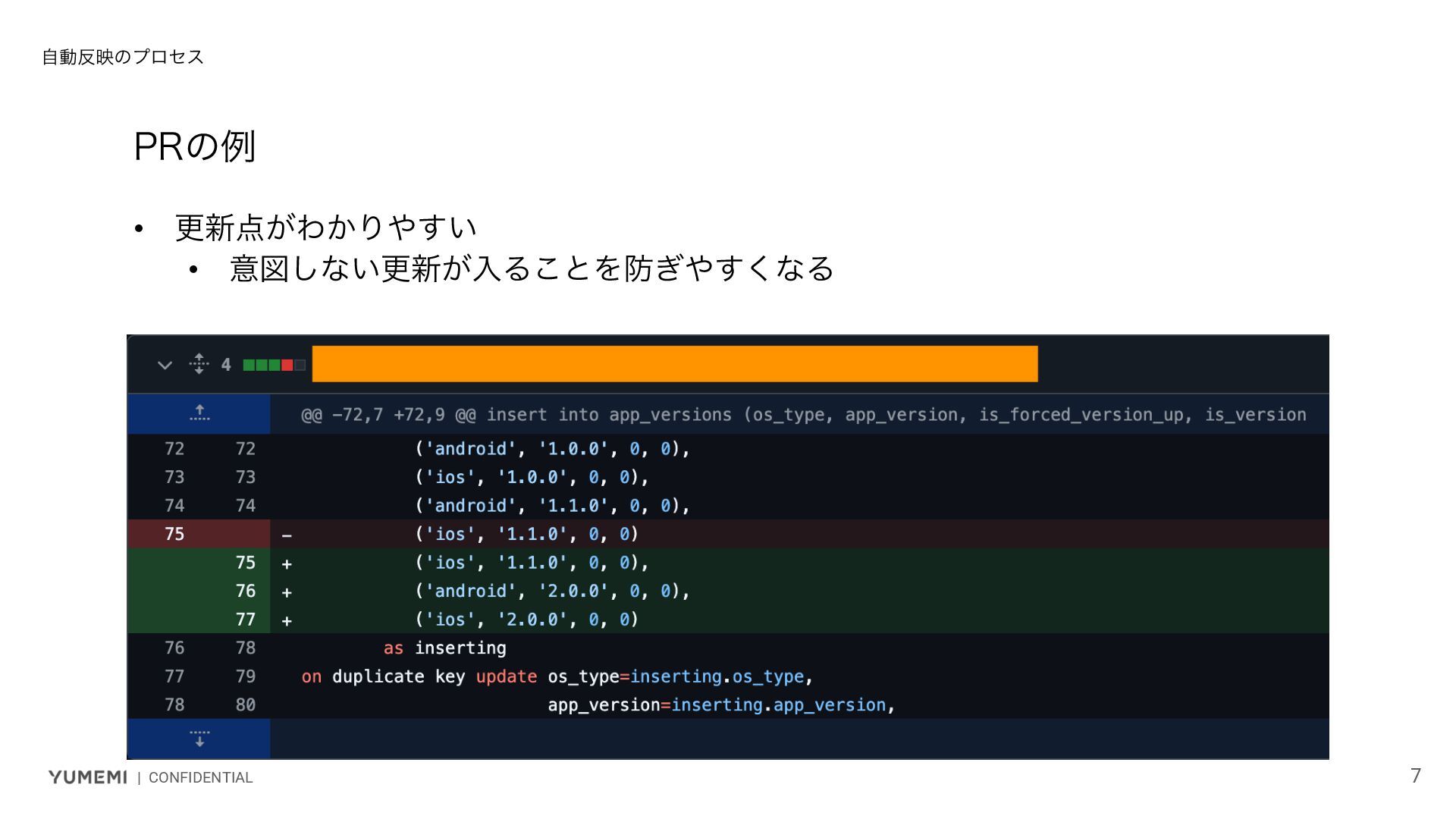1456x819 pixels.
Task: Click the page number 7
Action: coord(1415,775)
